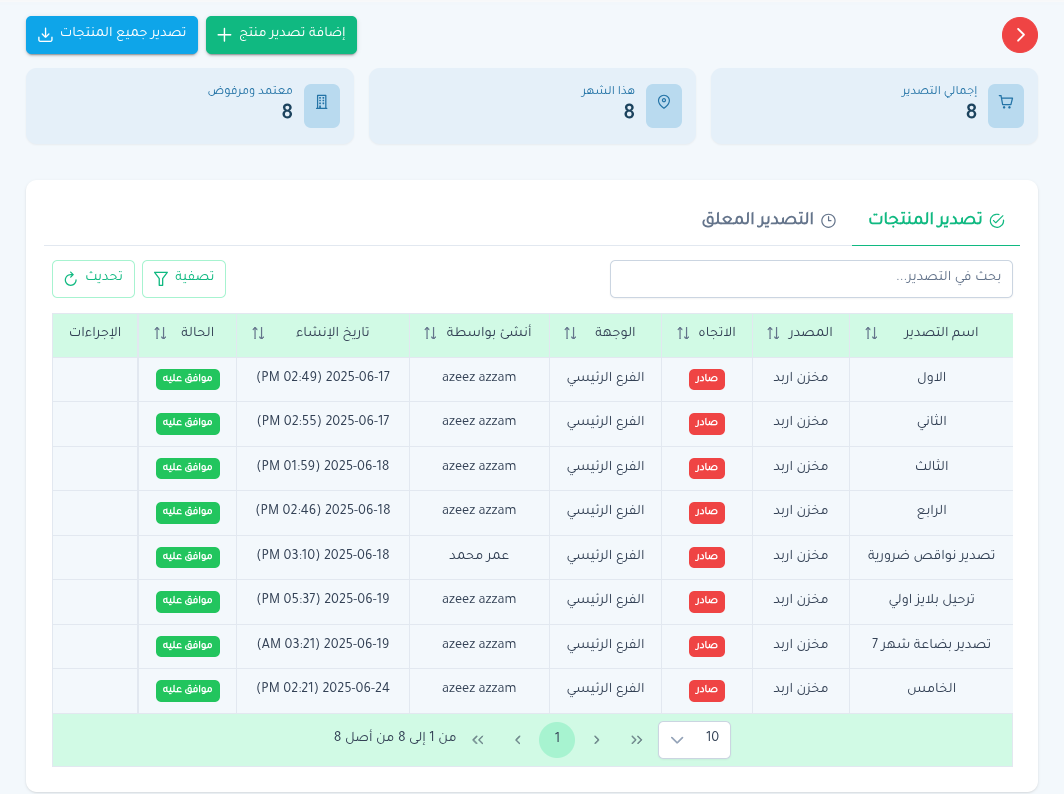Open the rows per page dropdown showing 10
Image resolution: width=1064 pixels, height=794 pixels.
click(694, 739)
